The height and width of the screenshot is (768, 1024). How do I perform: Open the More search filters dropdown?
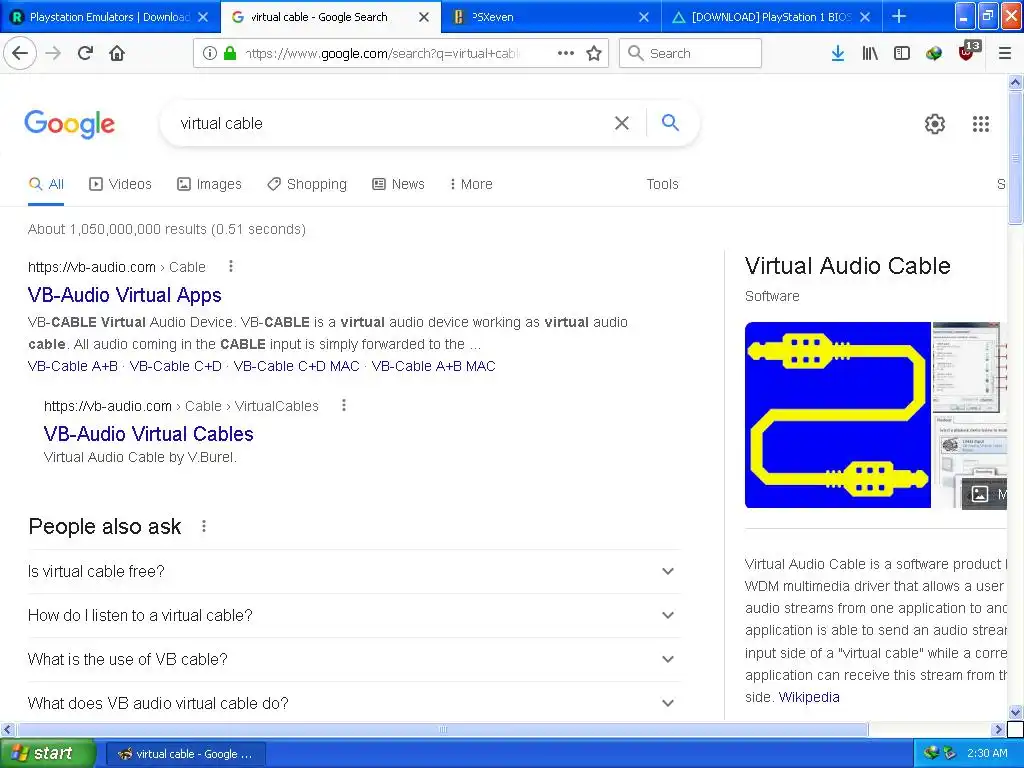click(x=471, y=184)
